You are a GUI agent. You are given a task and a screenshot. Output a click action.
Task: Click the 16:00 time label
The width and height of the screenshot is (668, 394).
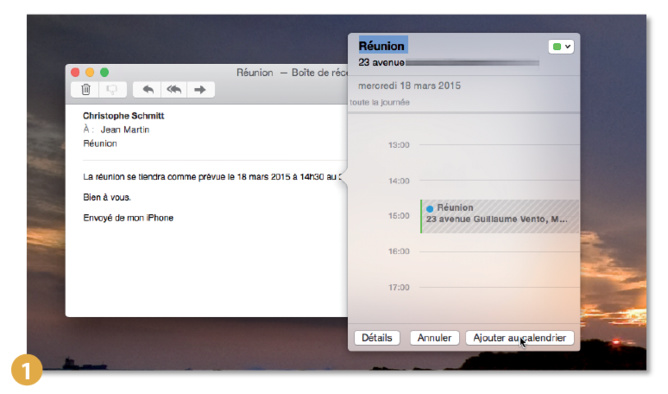[399, 251]
